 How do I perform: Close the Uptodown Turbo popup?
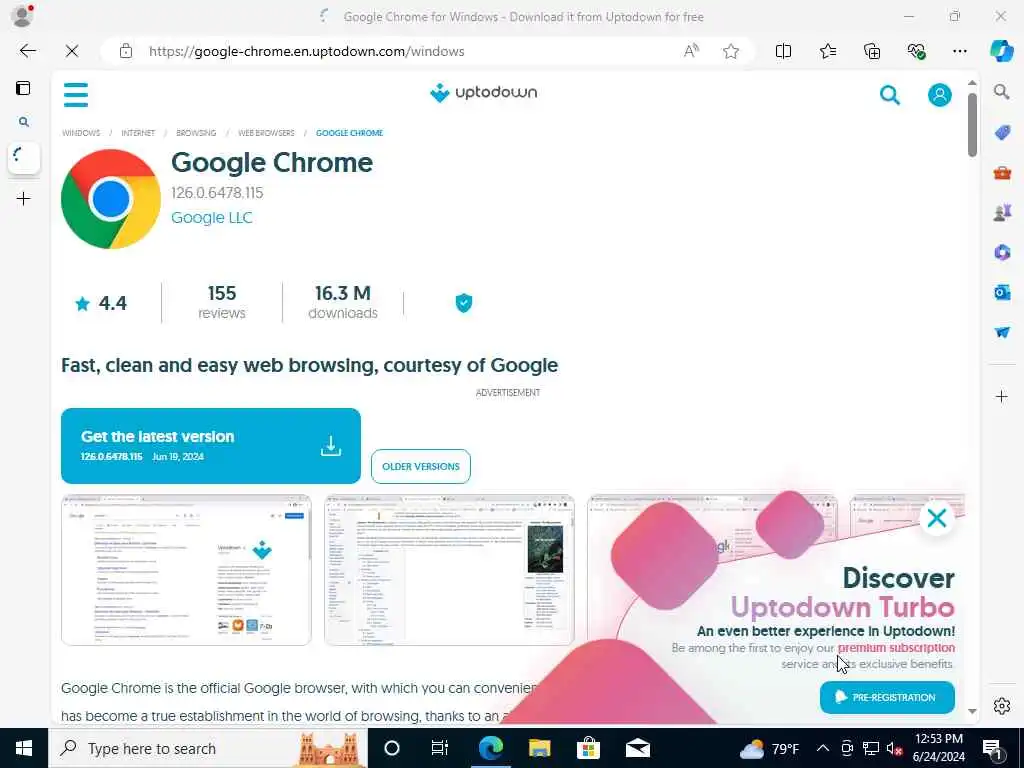(936, 519)
